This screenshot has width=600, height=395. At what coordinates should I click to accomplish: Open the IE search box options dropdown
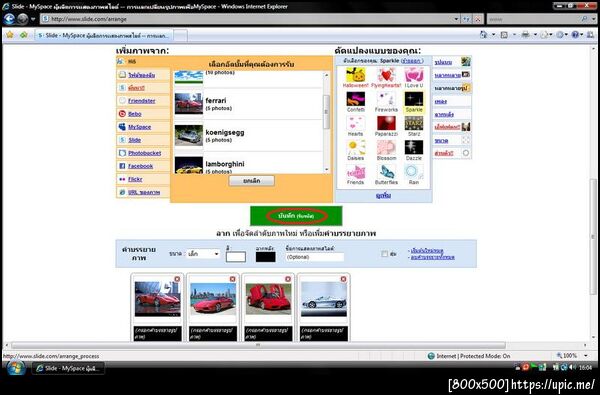[x=593, y=19]
